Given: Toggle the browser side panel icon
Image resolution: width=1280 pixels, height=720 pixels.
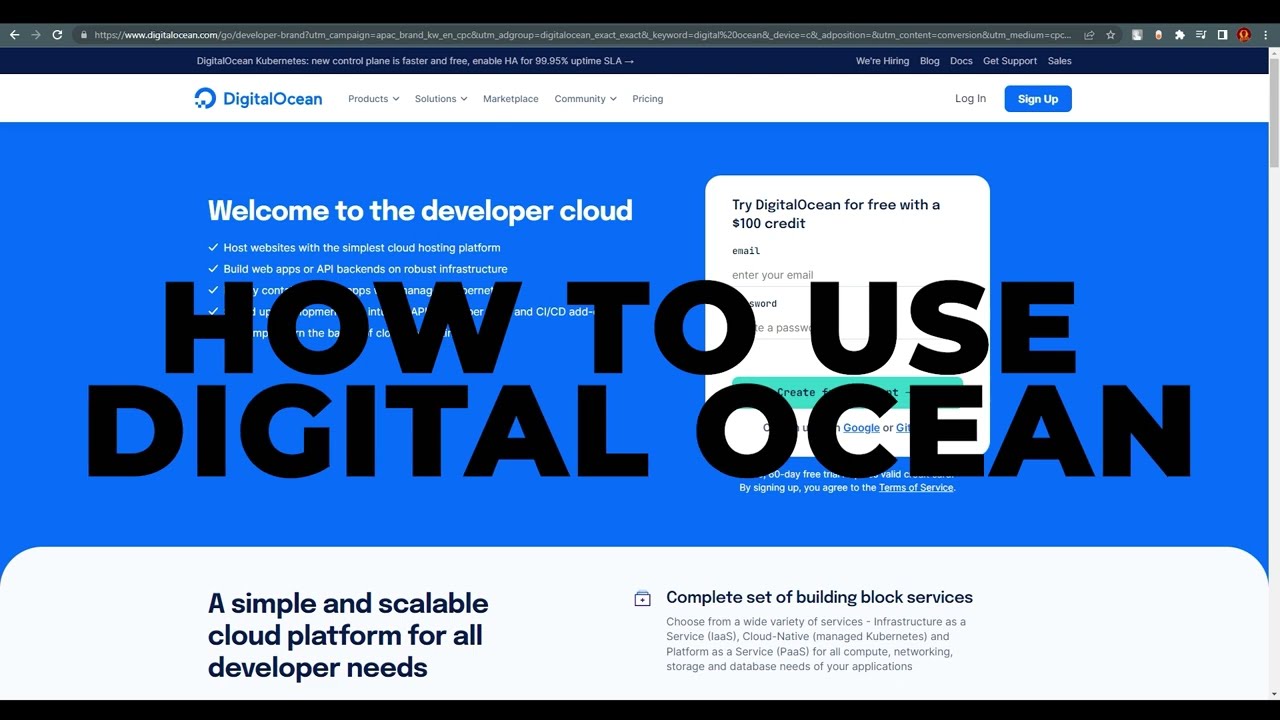Looking at the screenshot, I should pos(1222,35).
